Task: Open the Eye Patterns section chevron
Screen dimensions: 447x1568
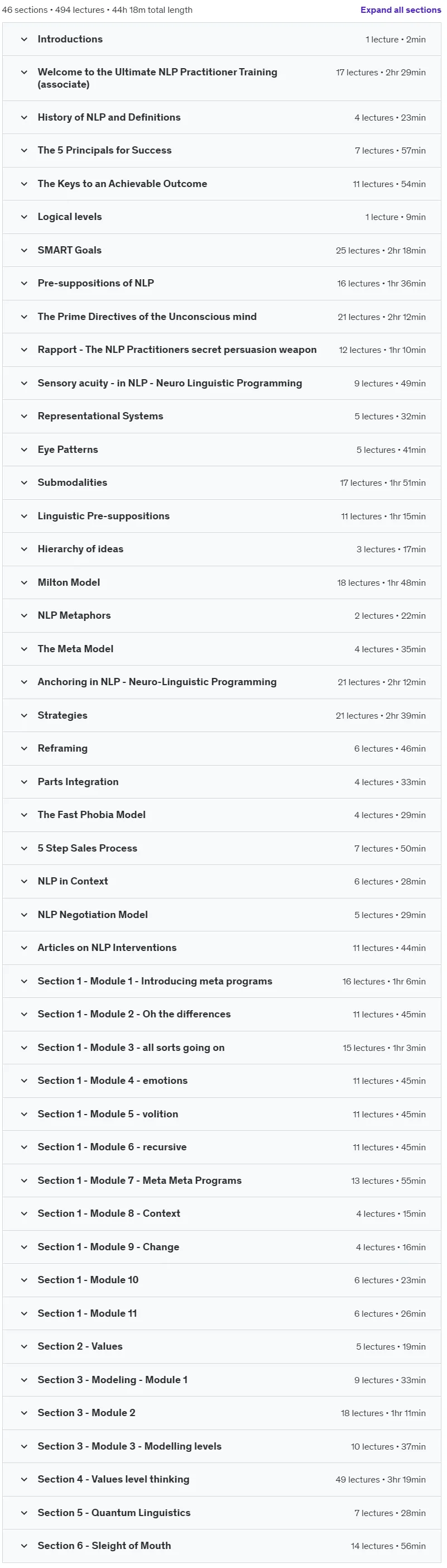Action: click(x=25, y=450)
